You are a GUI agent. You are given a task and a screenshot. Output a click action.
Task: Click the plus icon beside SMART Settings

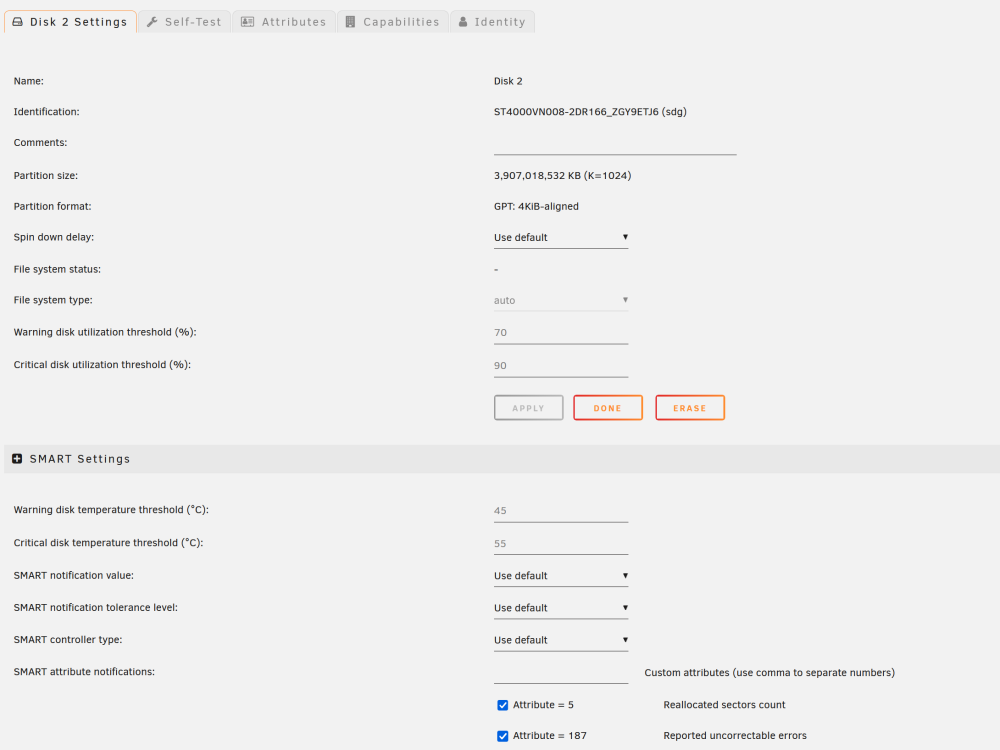tap(17, 459)
